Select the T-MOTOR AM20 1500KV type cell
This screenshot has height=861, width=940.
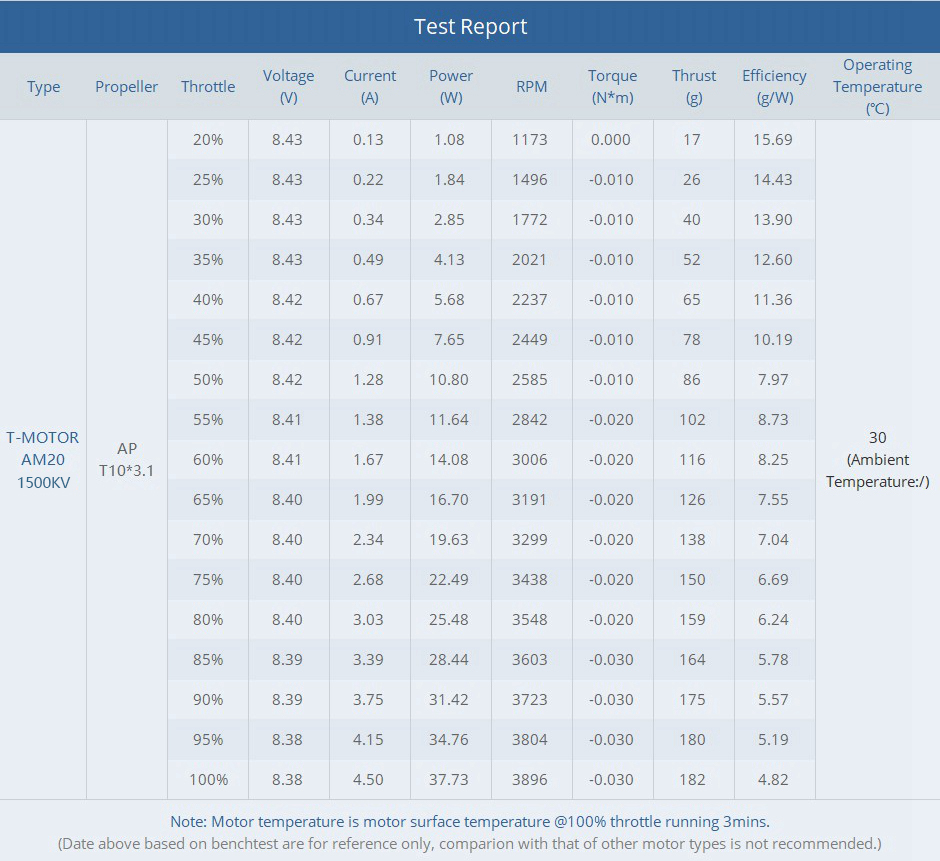[43, 460]
